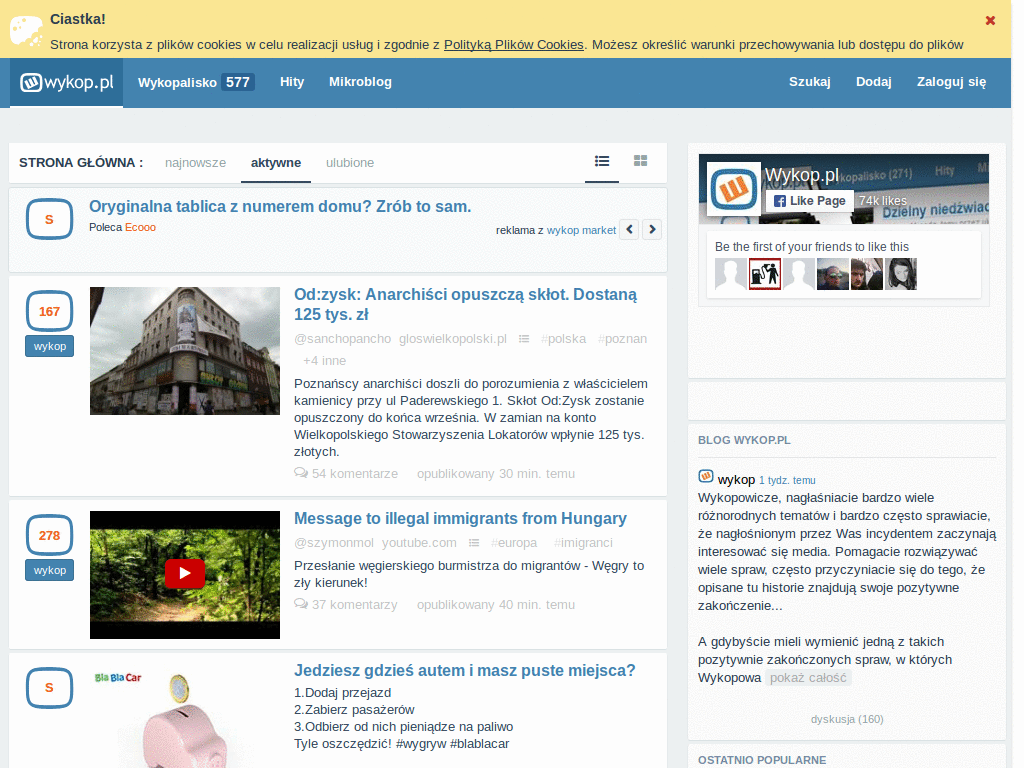Open the Mikroblog section

(360, 82)
